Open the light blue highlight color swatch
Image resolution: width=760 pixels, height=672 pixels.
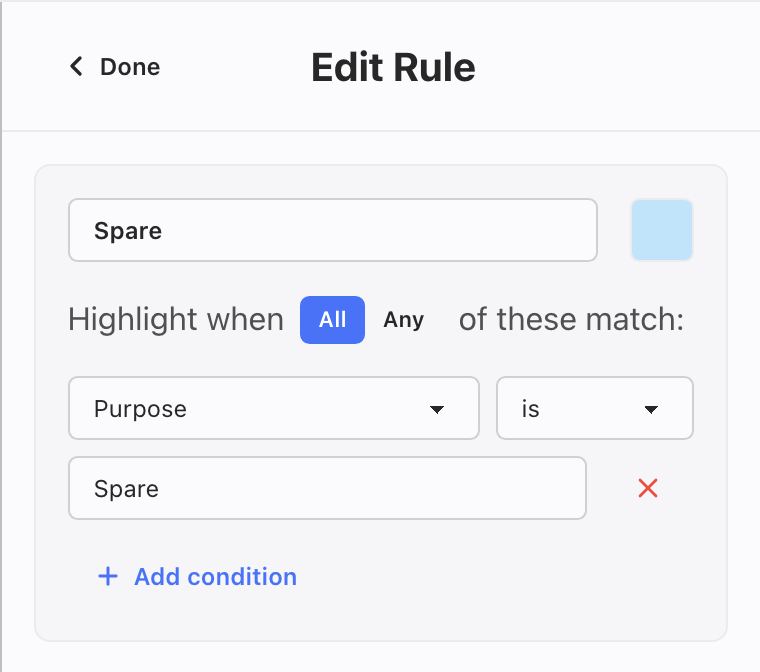661,230
